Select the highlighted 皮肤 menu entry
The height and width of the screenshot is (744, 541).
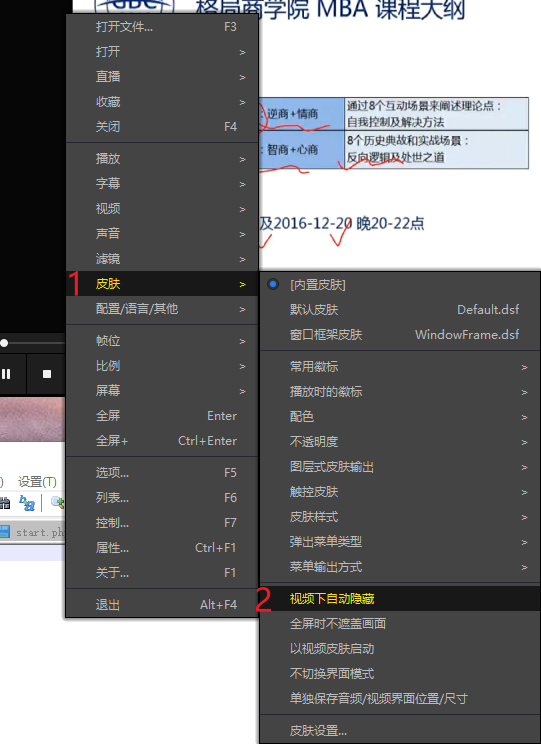click(x=162, y=284)
